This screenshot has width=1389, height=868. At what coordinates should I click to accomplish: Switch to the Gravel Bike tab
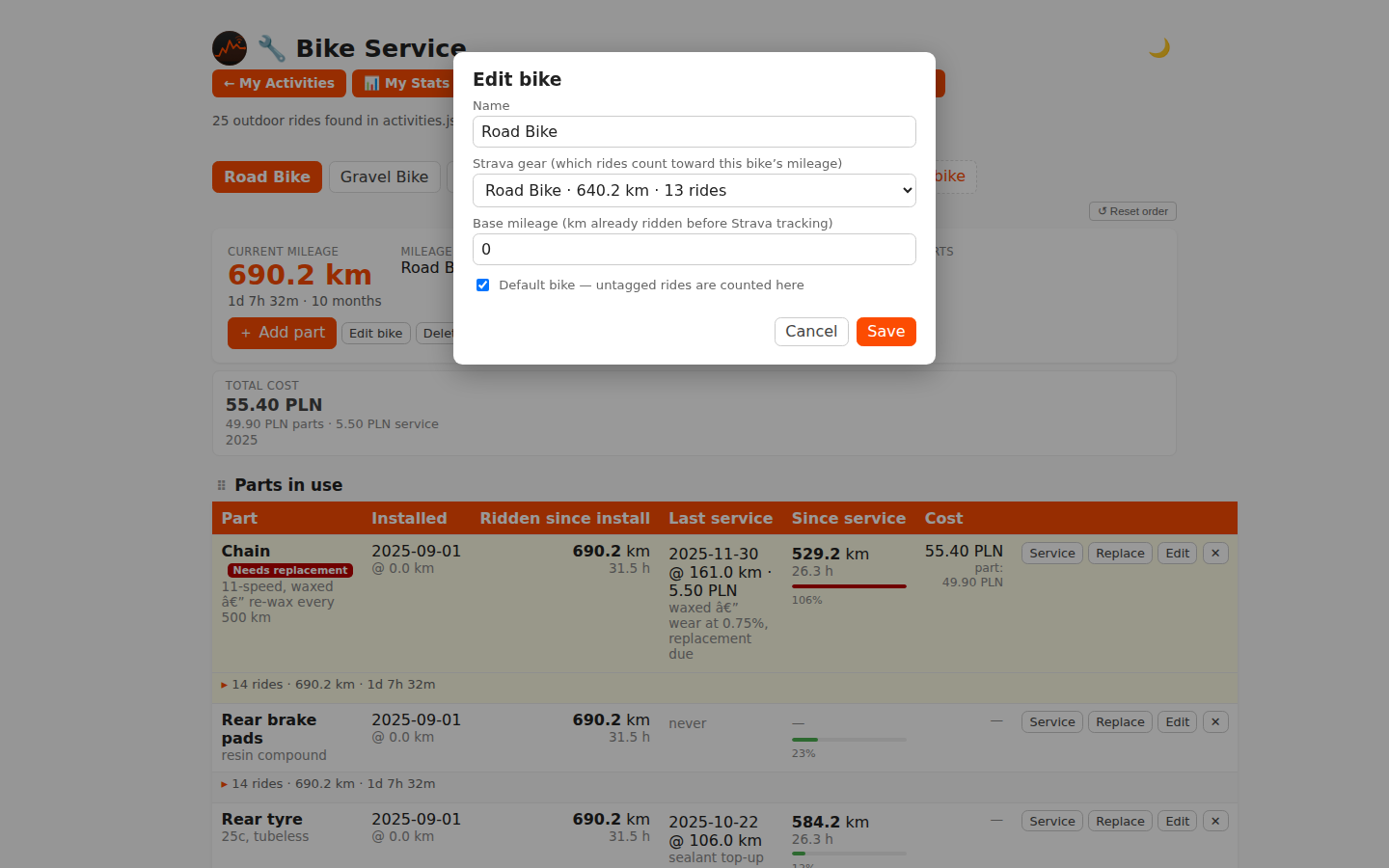click(384, 177)
